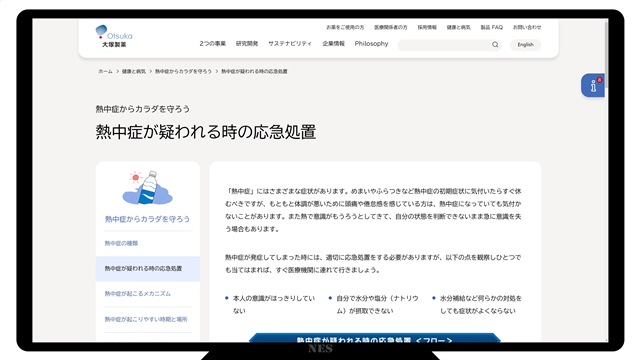Open the 製品 FAQ link
This screenshot has width=640, height=360.
[491, 27]
